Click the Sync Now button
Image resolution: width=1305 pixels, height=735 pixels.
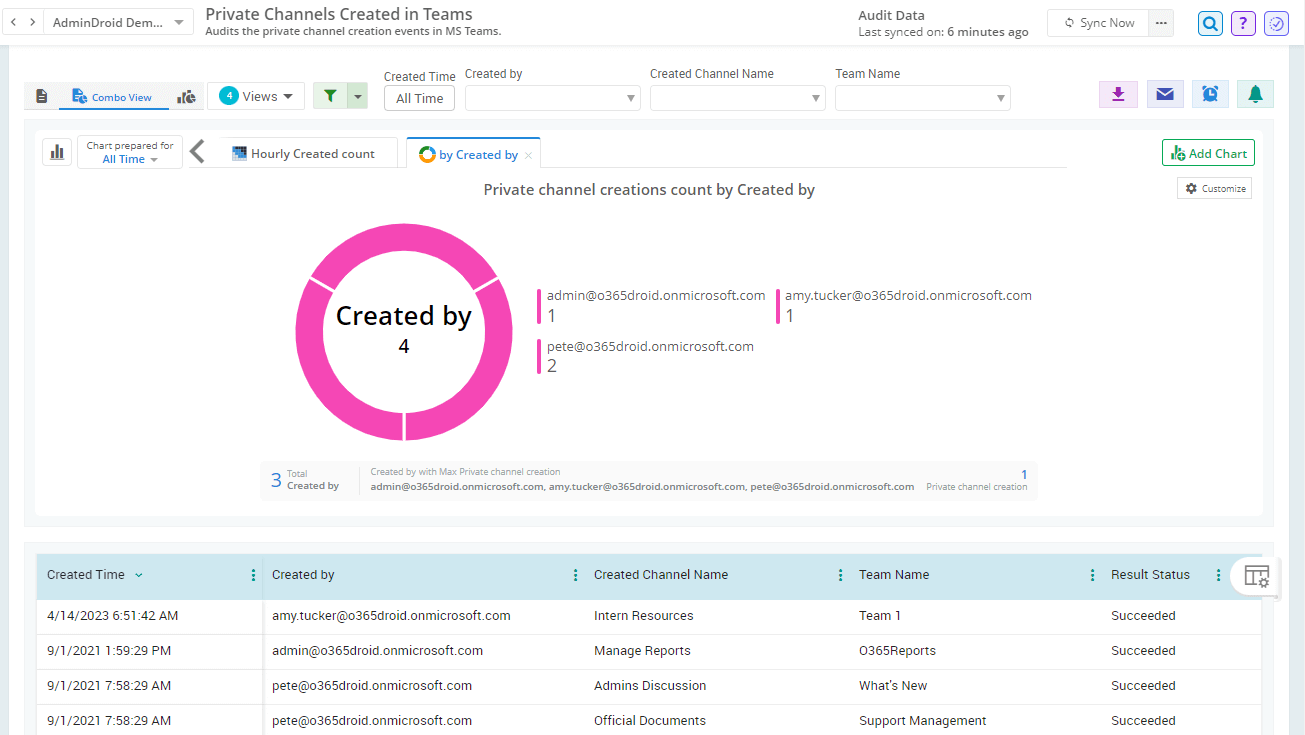1098,23
